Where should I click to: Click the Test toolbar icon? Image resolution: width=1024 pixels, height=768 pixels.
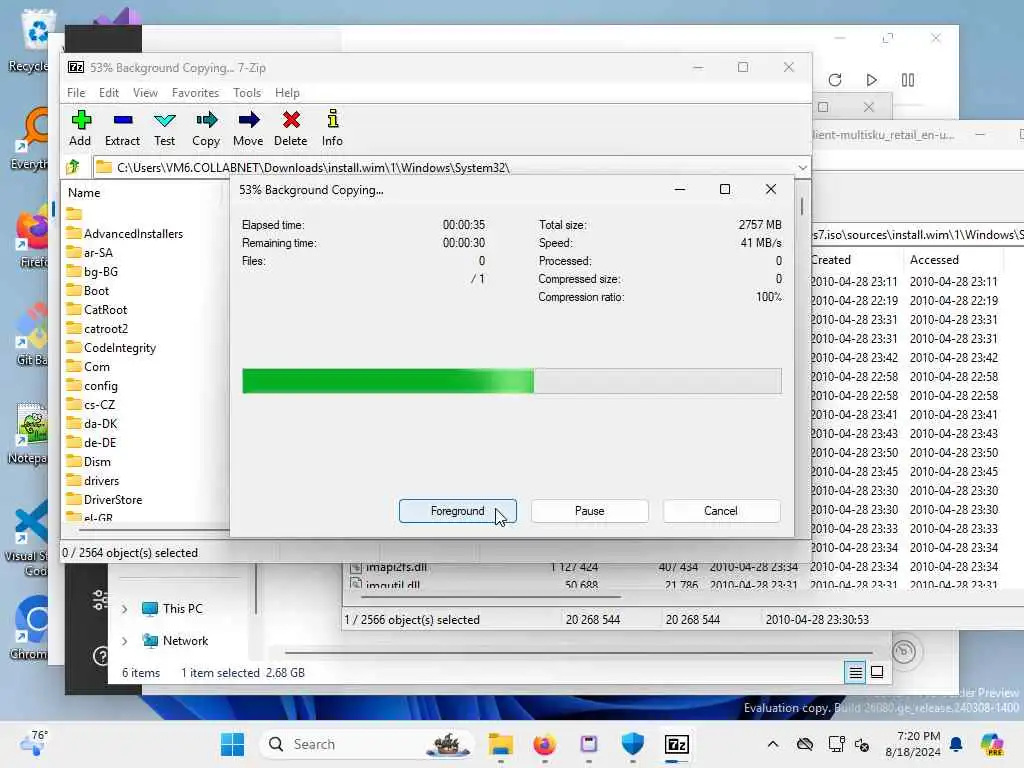(165, 128)
